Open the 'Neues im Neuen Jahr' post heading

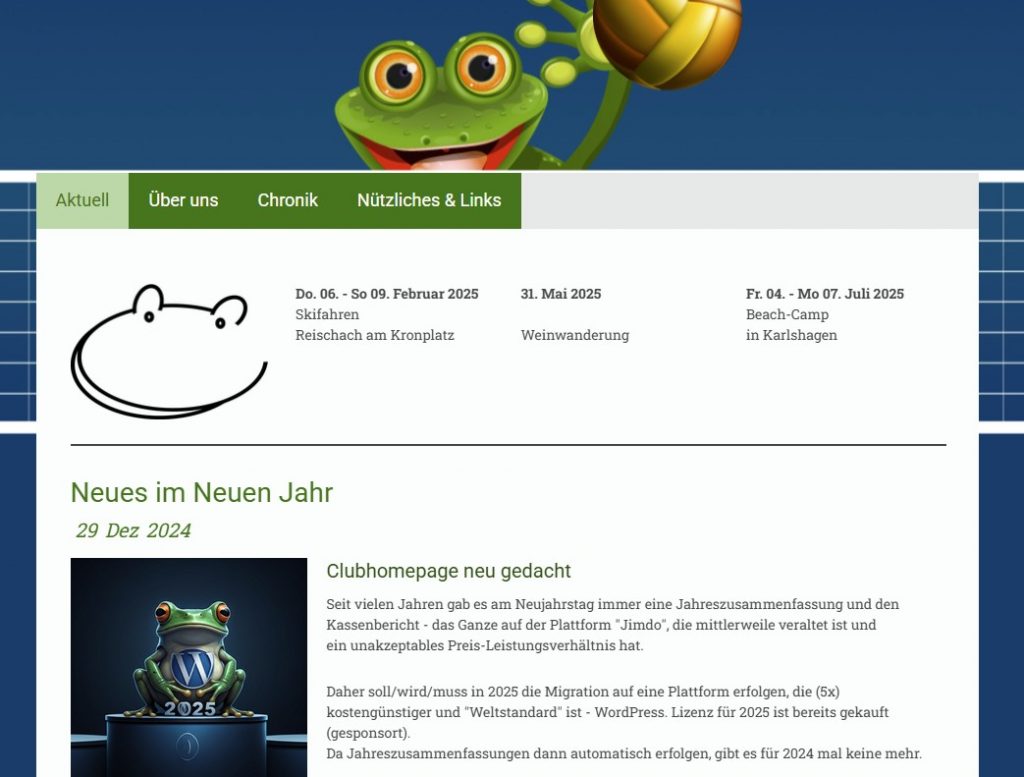[201, 493]
